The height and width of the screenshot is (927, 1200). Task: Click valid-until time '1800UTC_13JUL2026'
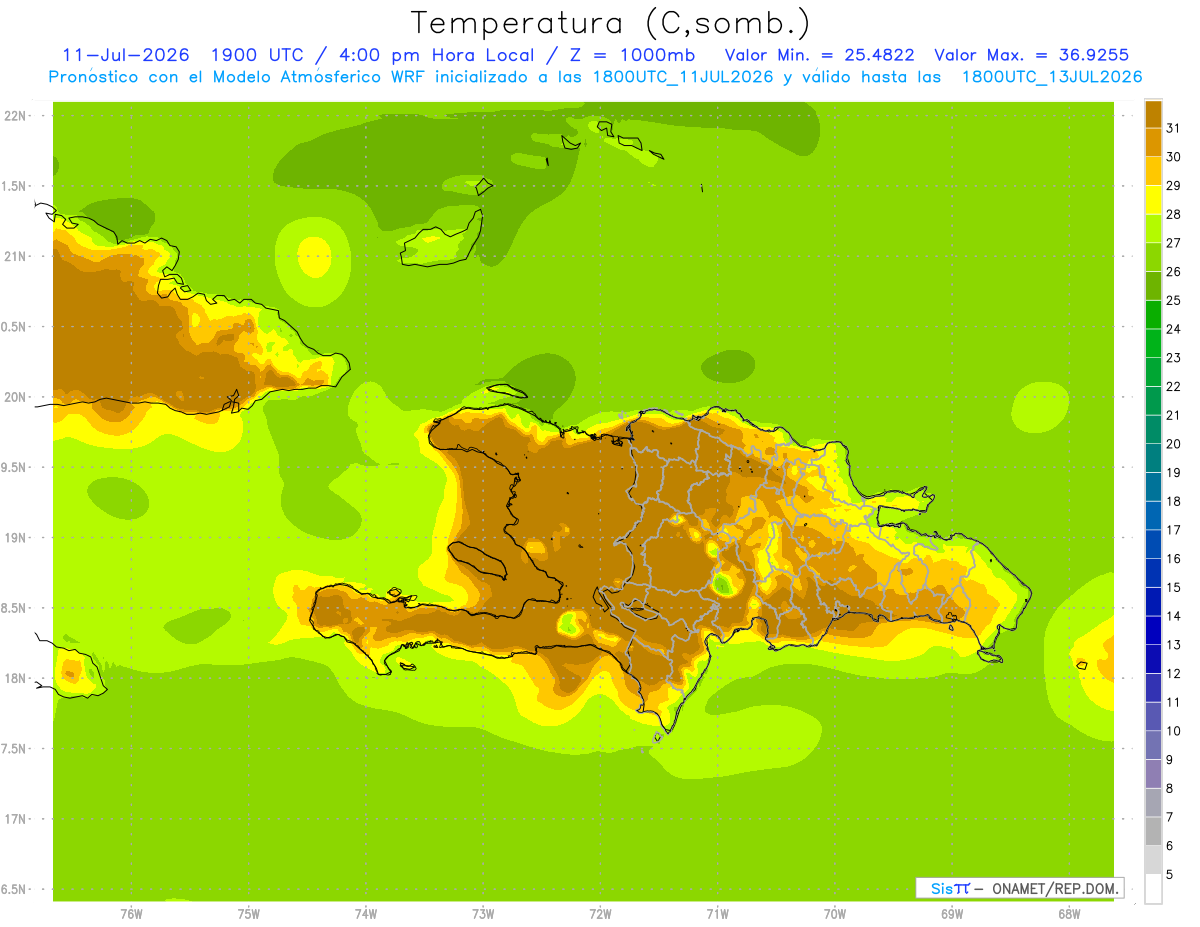tap(1051, 77)
